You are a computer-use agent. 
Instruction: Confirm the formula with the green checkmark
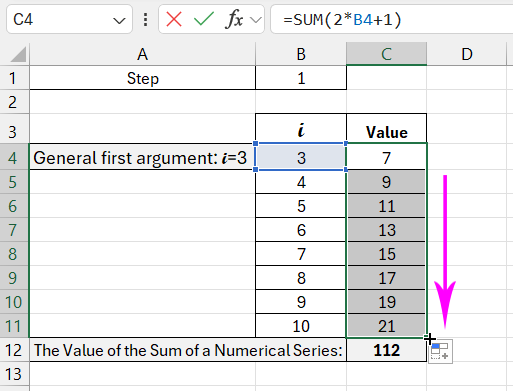click(203, 19)
